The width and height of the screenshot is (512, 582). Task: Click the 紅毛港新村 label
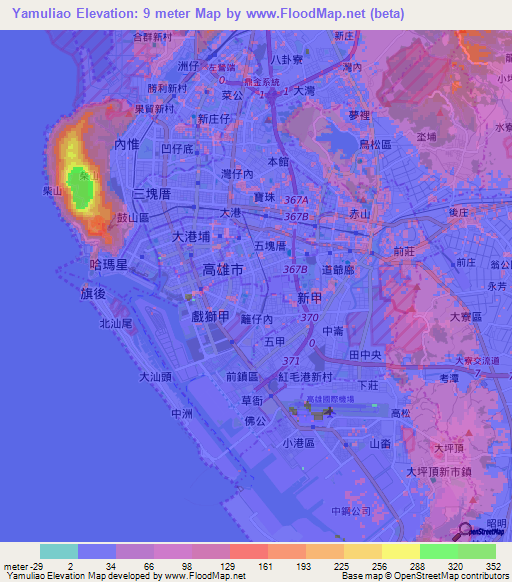pyautogui.click(x=305, y=377)
